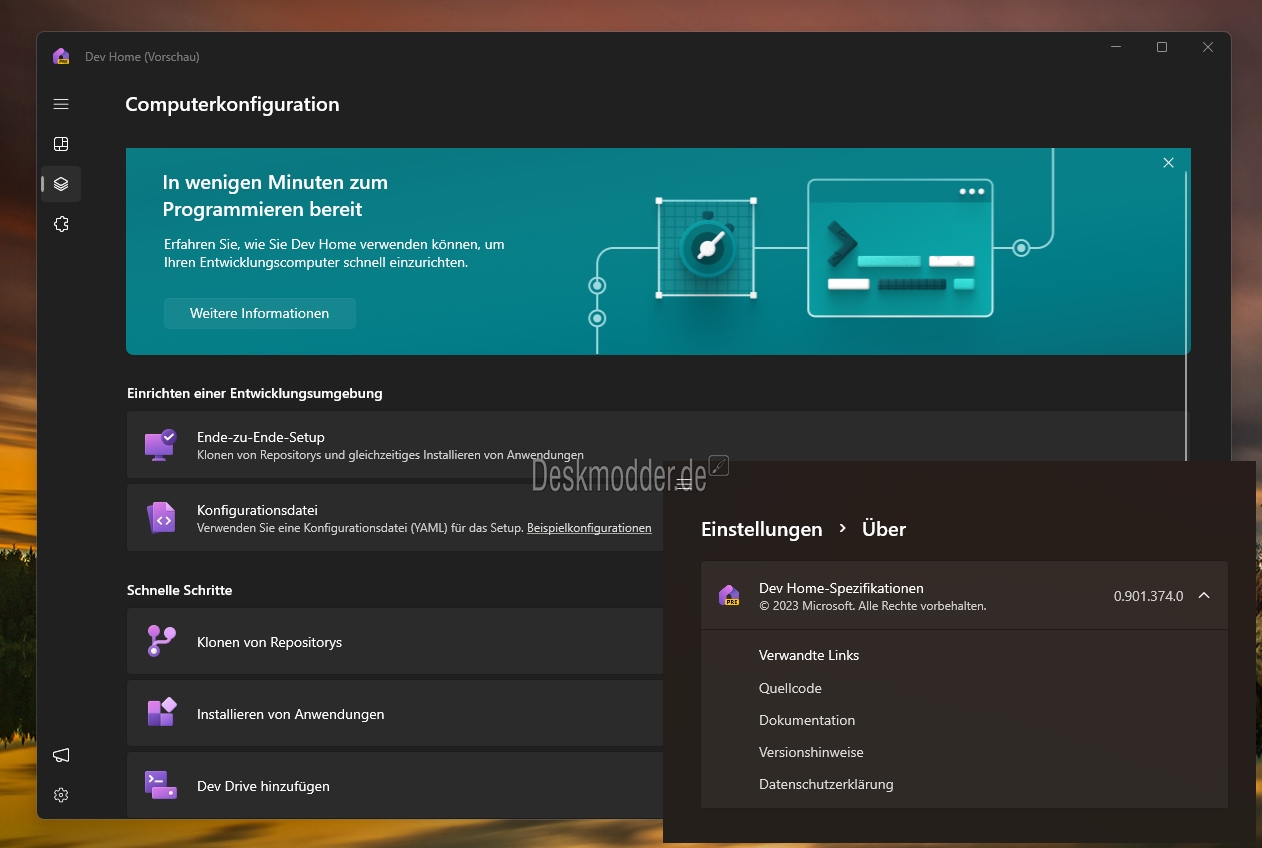Click the Installieren von Anwendungen icon

click(161, 713)
